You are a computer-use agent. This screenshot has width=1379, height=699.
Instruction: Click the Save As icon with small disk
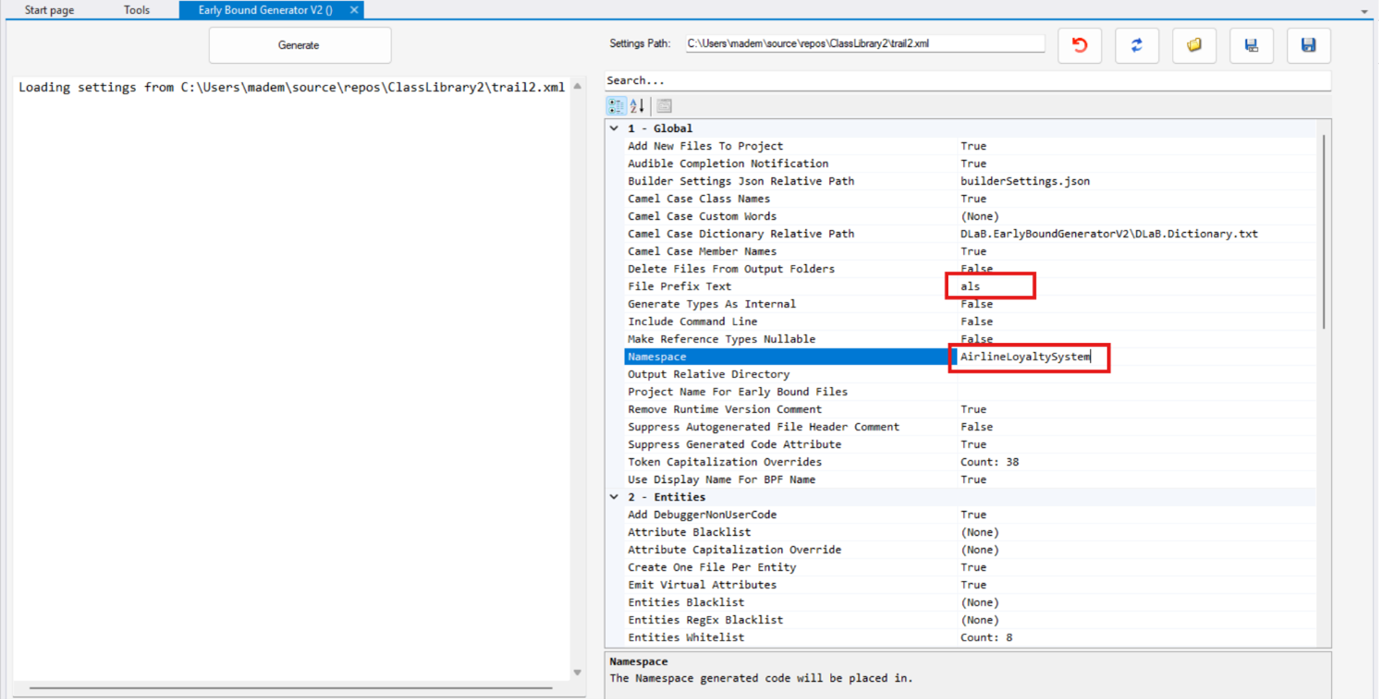(1251, 45)
